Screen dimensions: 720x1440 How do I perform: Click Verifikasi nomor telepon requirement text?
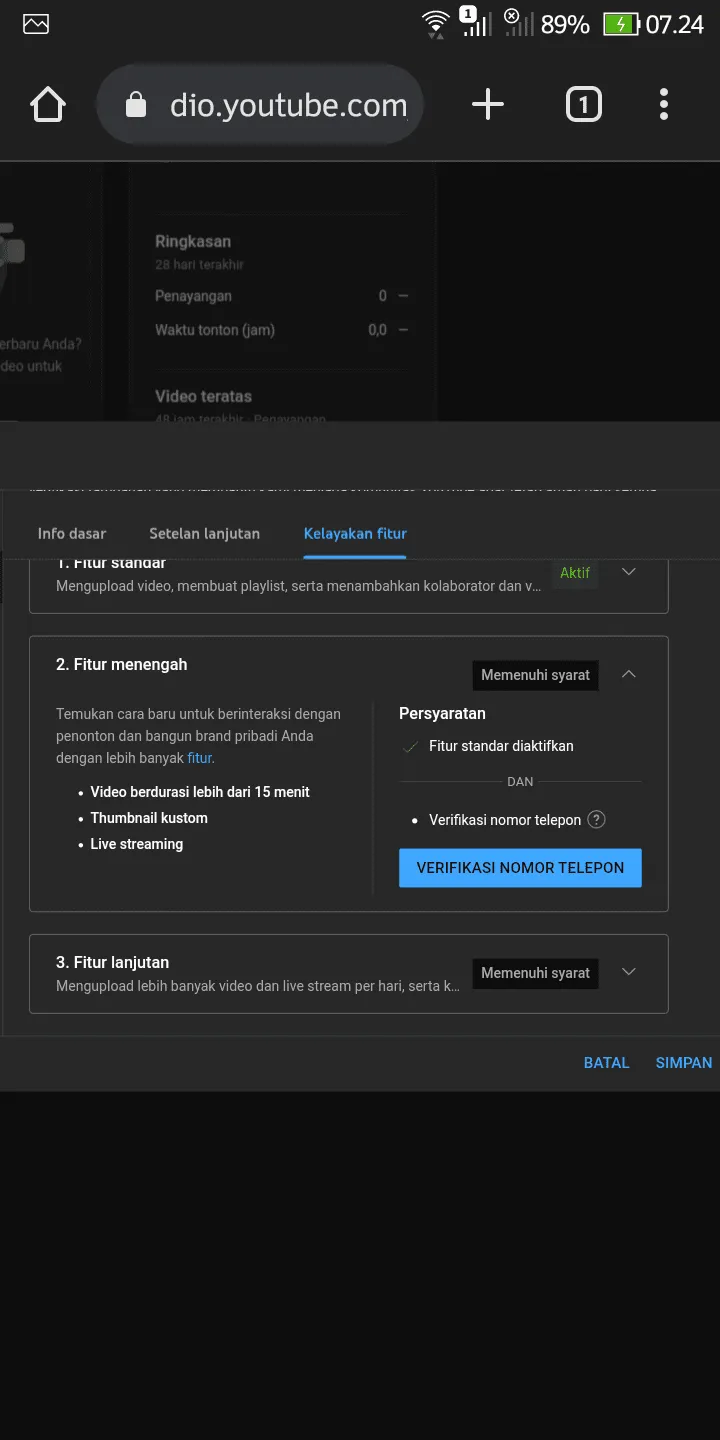pyautogui.click(x=505, y=820)
